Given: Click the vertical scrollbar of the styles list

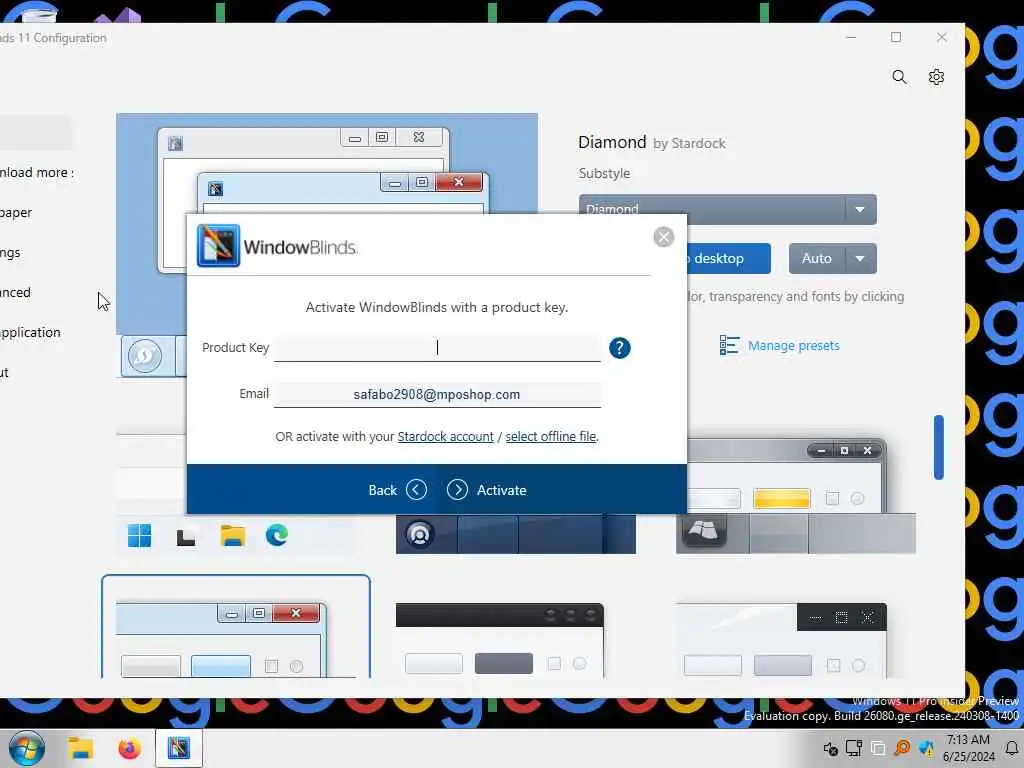Looking at the screenshot, I should pyautogui.click(x=938, y=447).
